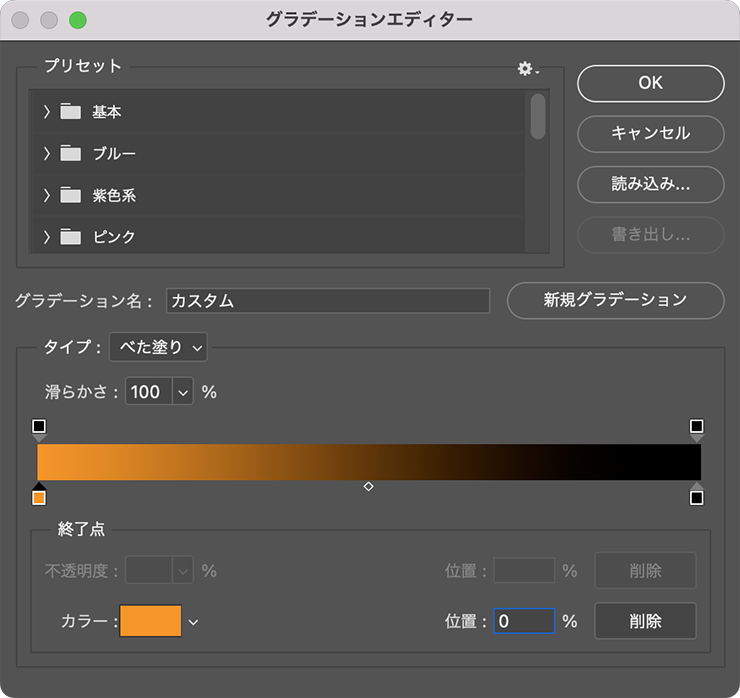Click the ピンク folder icon
The image size is (740, 698).
click(70, 237)
